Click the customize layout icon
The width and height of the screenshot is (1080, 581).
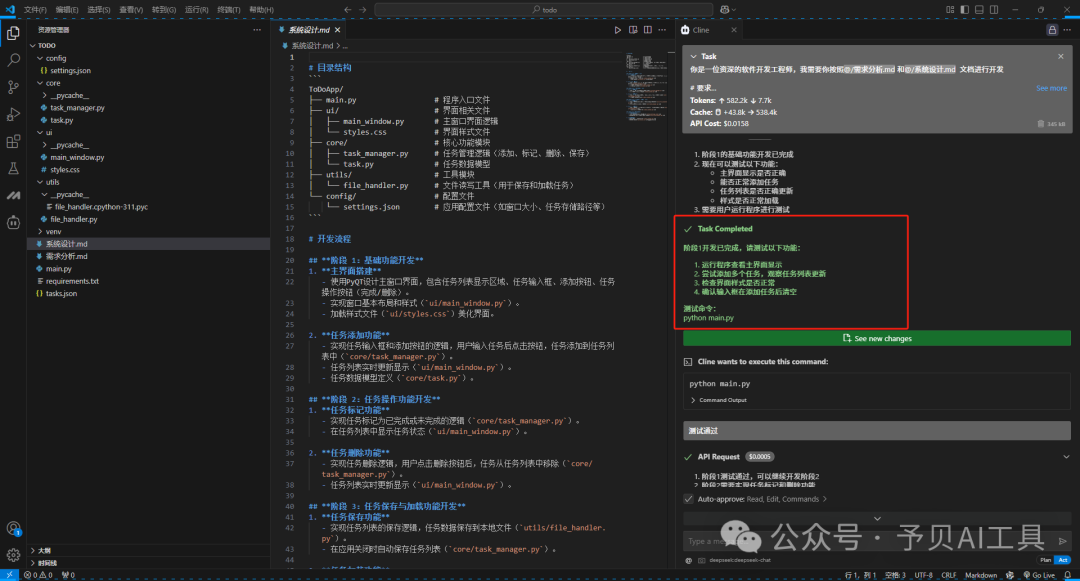(x=950, y=10)
